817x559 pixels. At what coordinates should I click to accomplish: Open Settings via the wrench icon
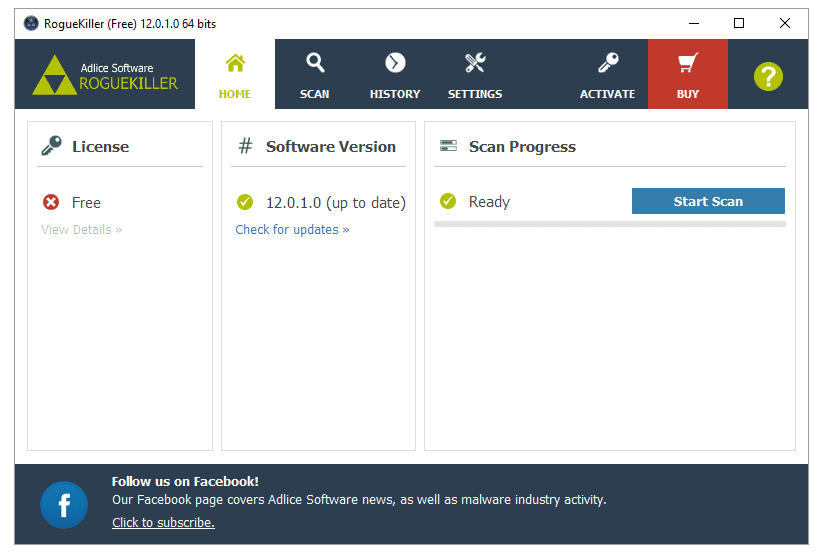475,64
